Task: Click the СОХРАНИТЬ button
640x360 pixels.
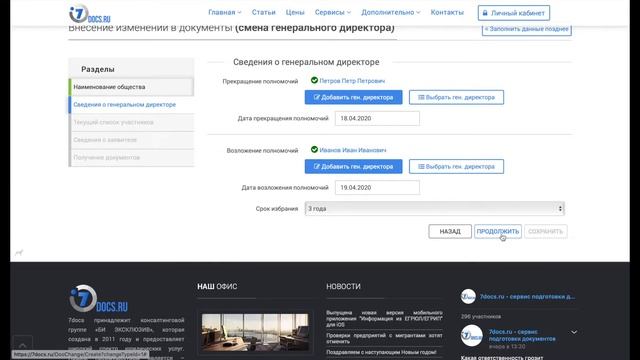Action: [545, 231]
